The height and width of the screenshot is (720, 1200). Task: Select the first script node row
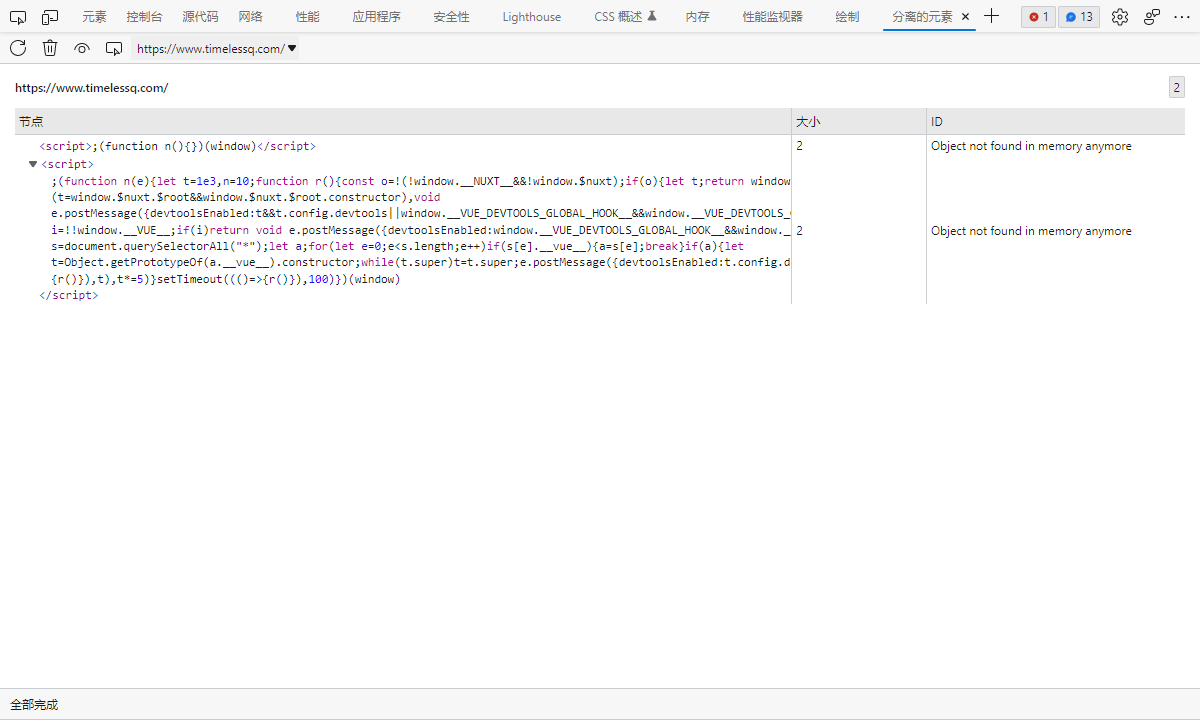(403, 146)
